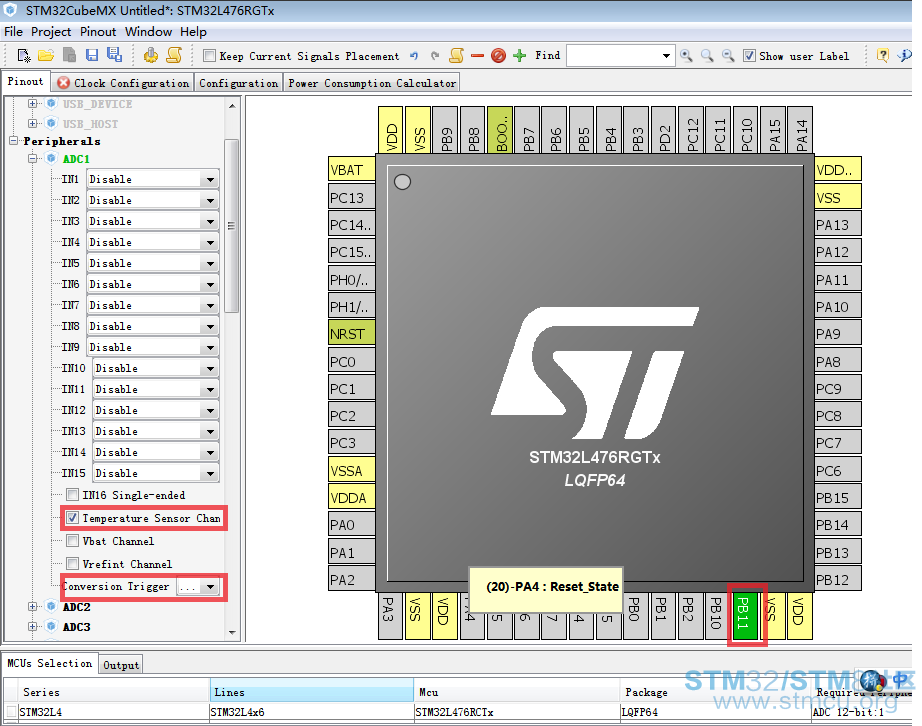Open the help question mark icon
The width and height of the screenshot is (922, 726).
[883, 56]
